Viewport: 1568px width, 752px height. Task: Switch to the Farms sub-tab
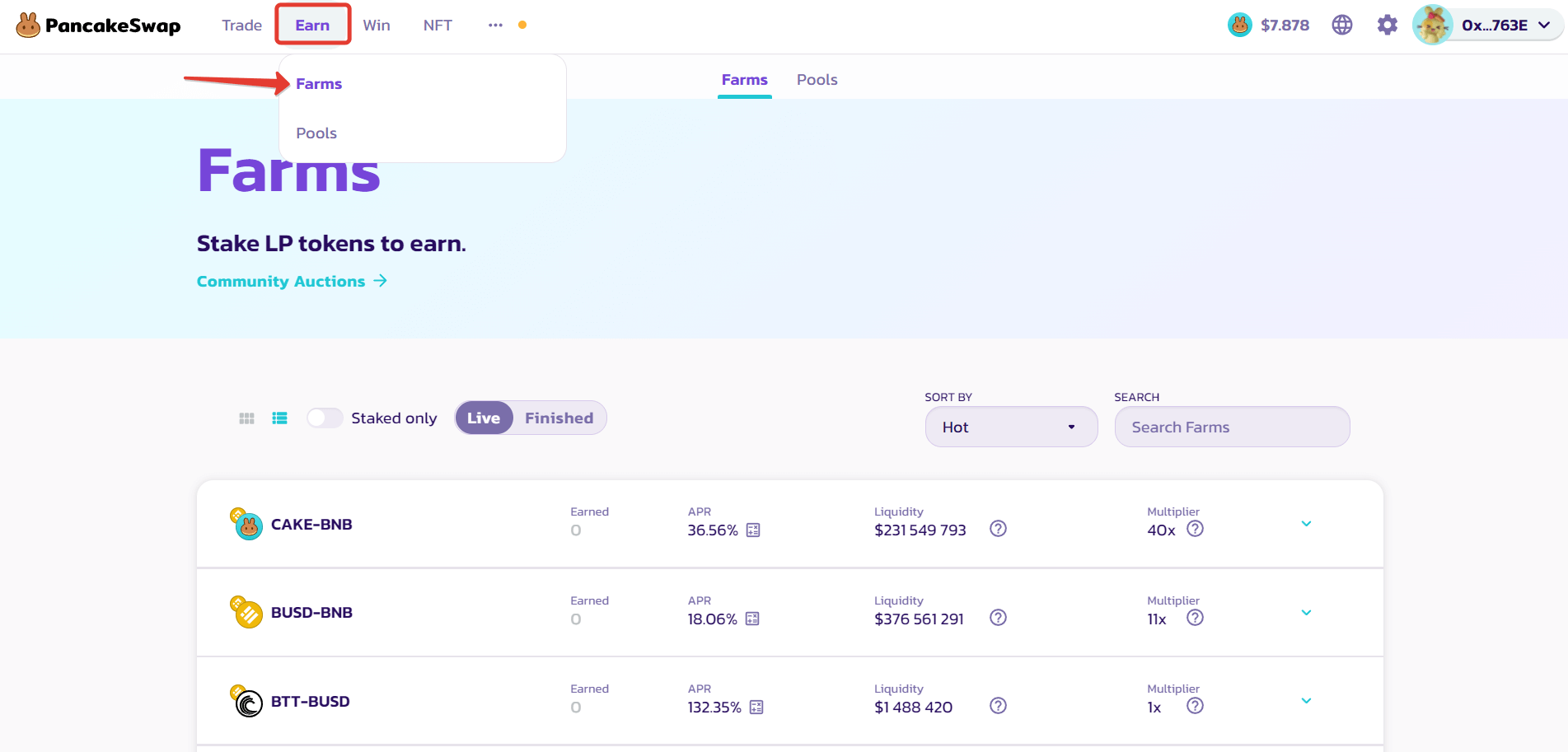click(x=745, y=80)
